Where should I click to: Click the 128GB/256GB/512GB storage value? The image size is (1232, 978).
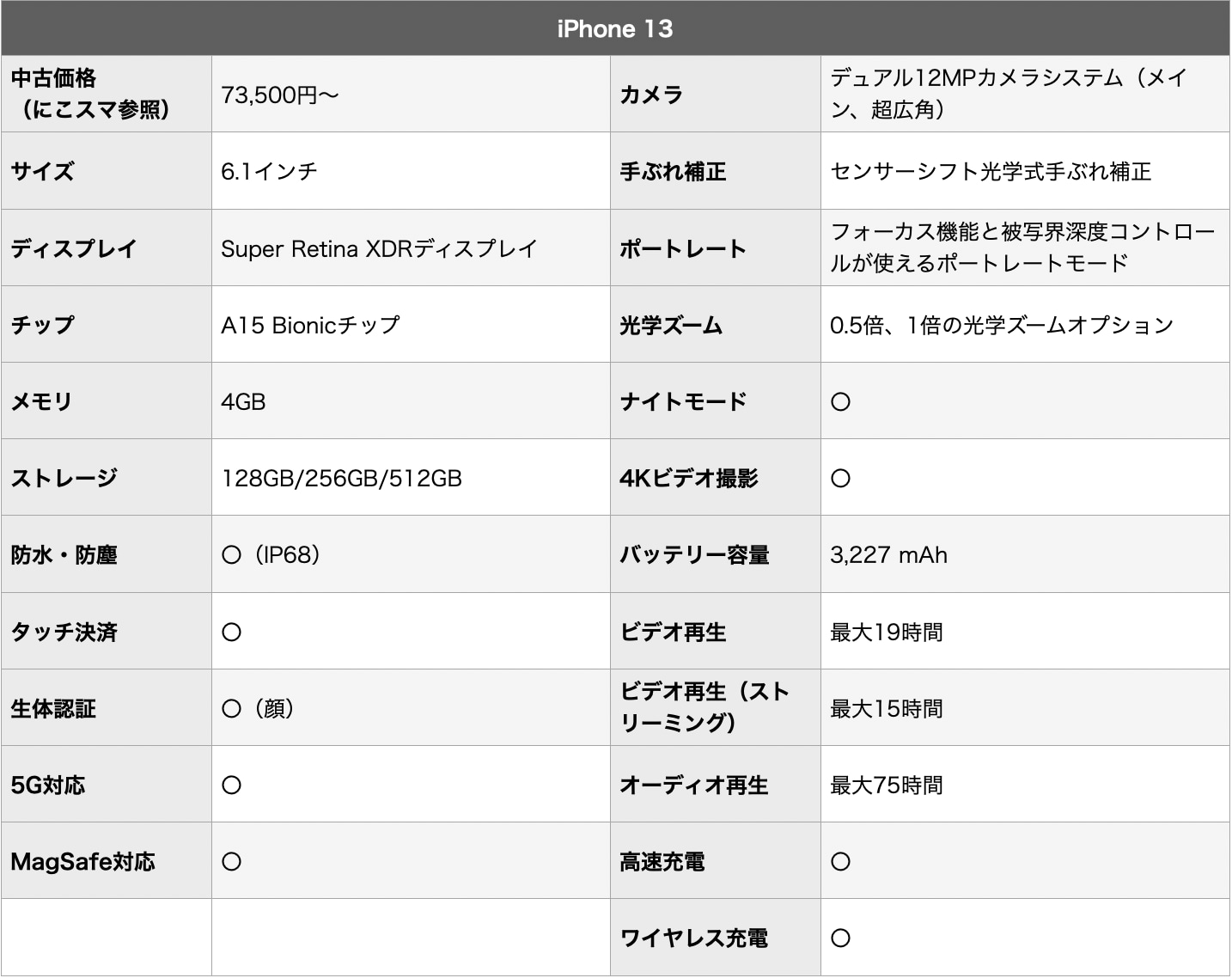(x=342, y=478)
